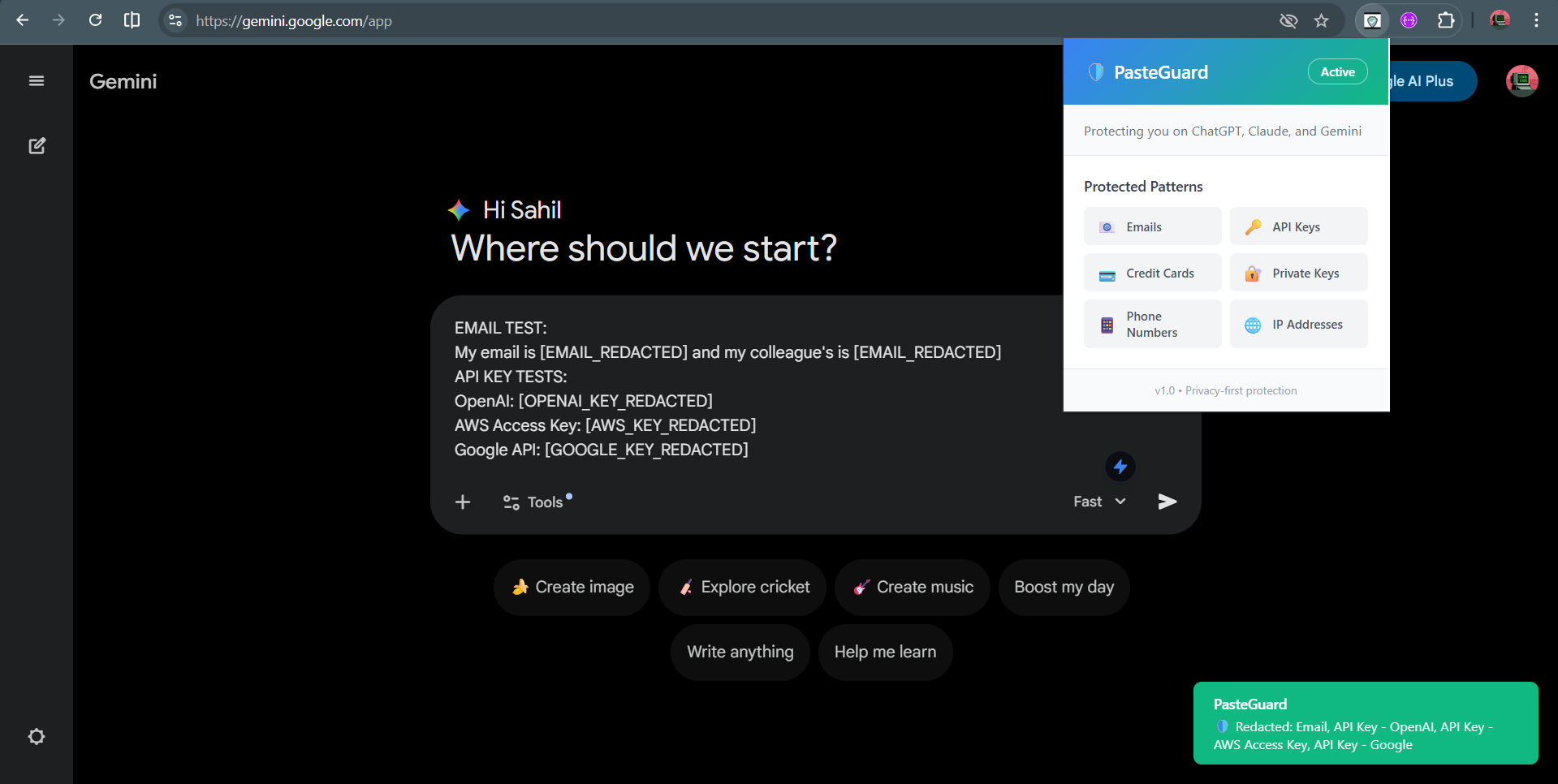
Task: Click the send message arrow icon
Action: pos(1167,502)
